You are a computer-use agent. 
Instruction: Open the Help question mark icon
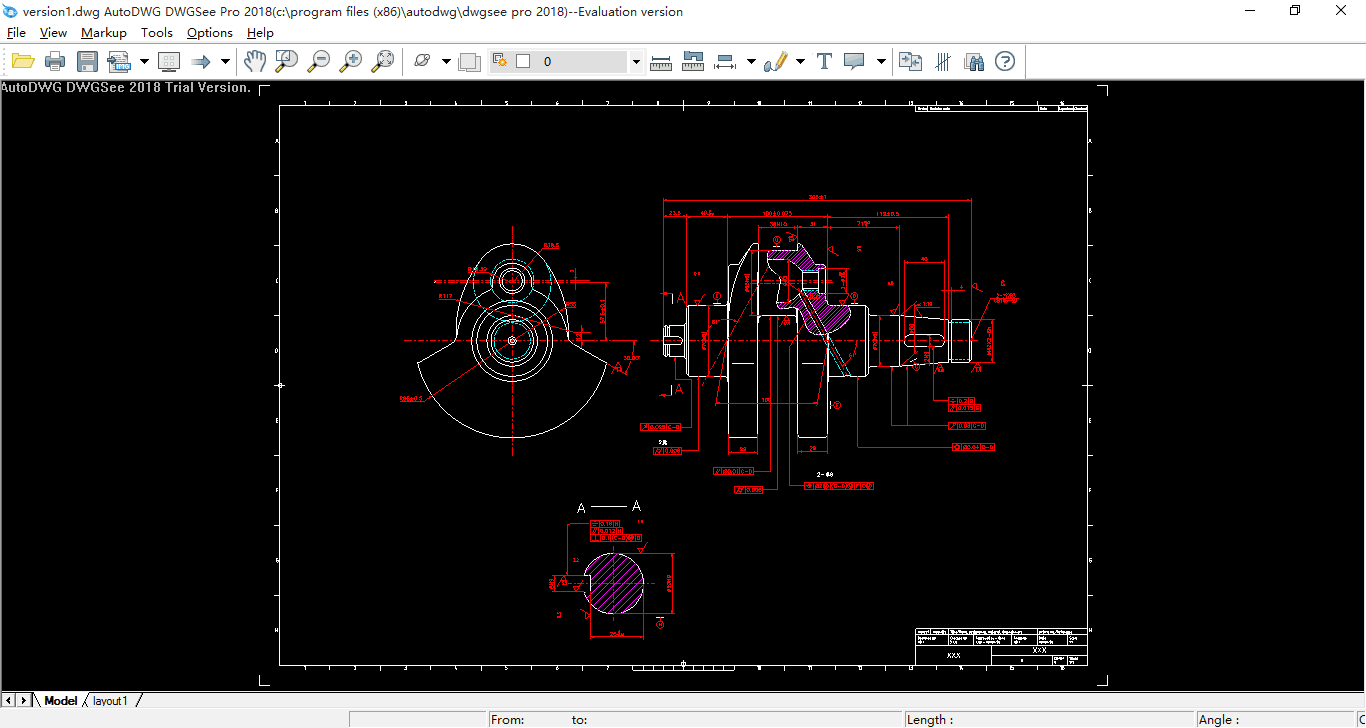pos(1005,61)
